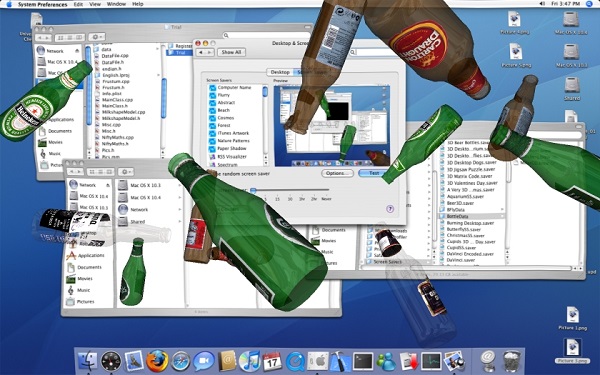Launch MSN Messenger from the Dock
The width and height of the screenshot is (600, 375).
coord(386,361)
